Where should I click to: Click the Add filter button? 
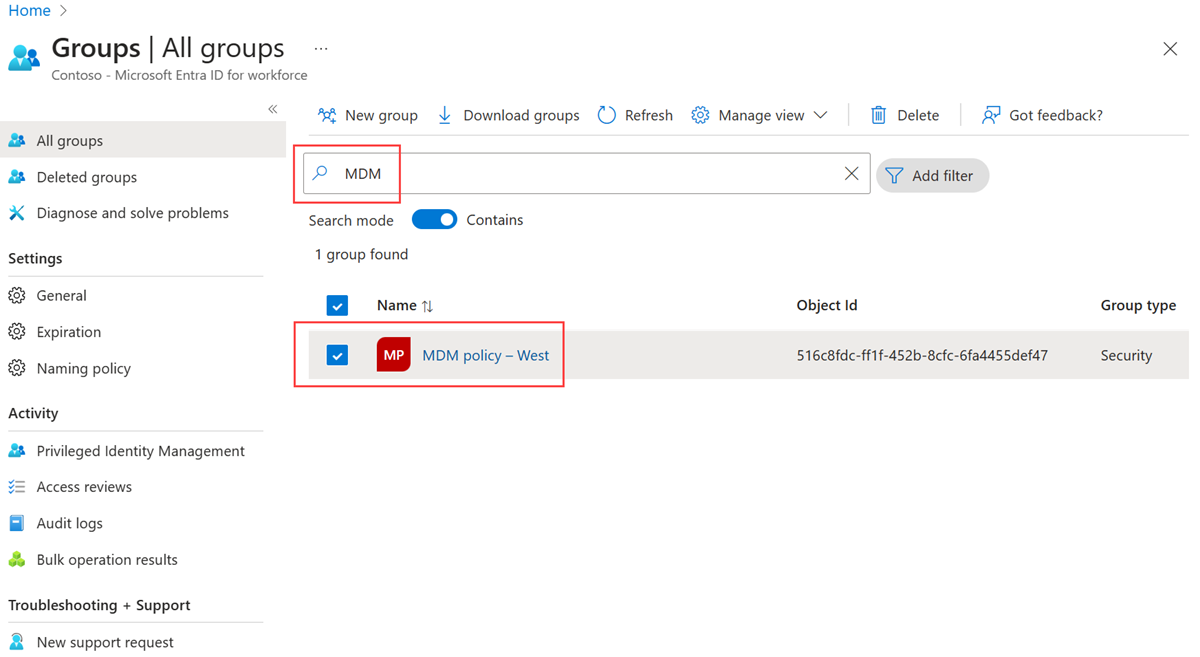[932, 175]
